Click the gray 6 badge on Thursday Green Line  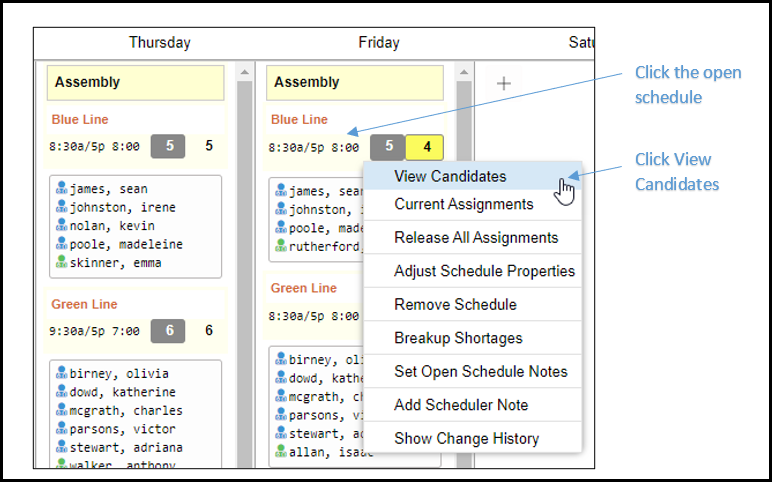point(168,331)
